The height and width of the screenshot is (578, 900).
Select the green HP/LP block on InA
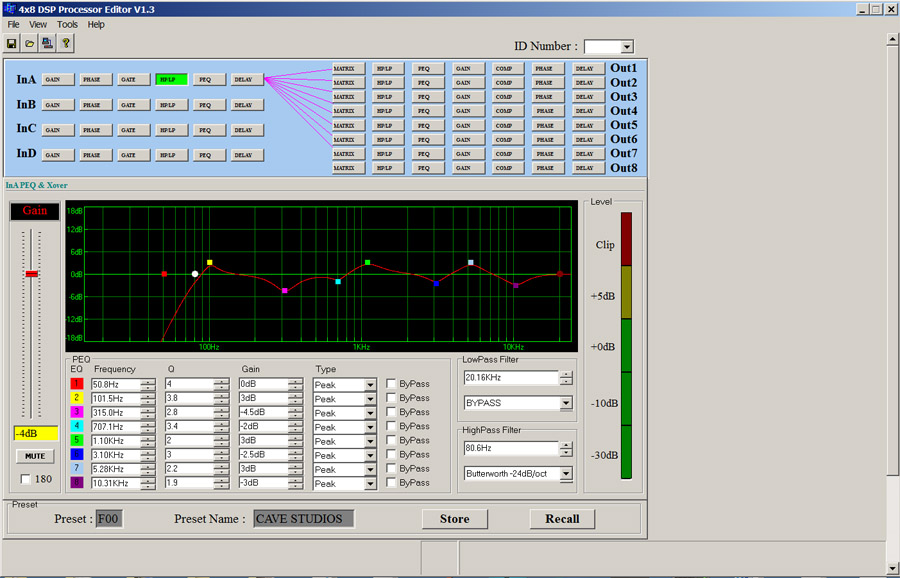pyautogui.click(x=170, y=79)
